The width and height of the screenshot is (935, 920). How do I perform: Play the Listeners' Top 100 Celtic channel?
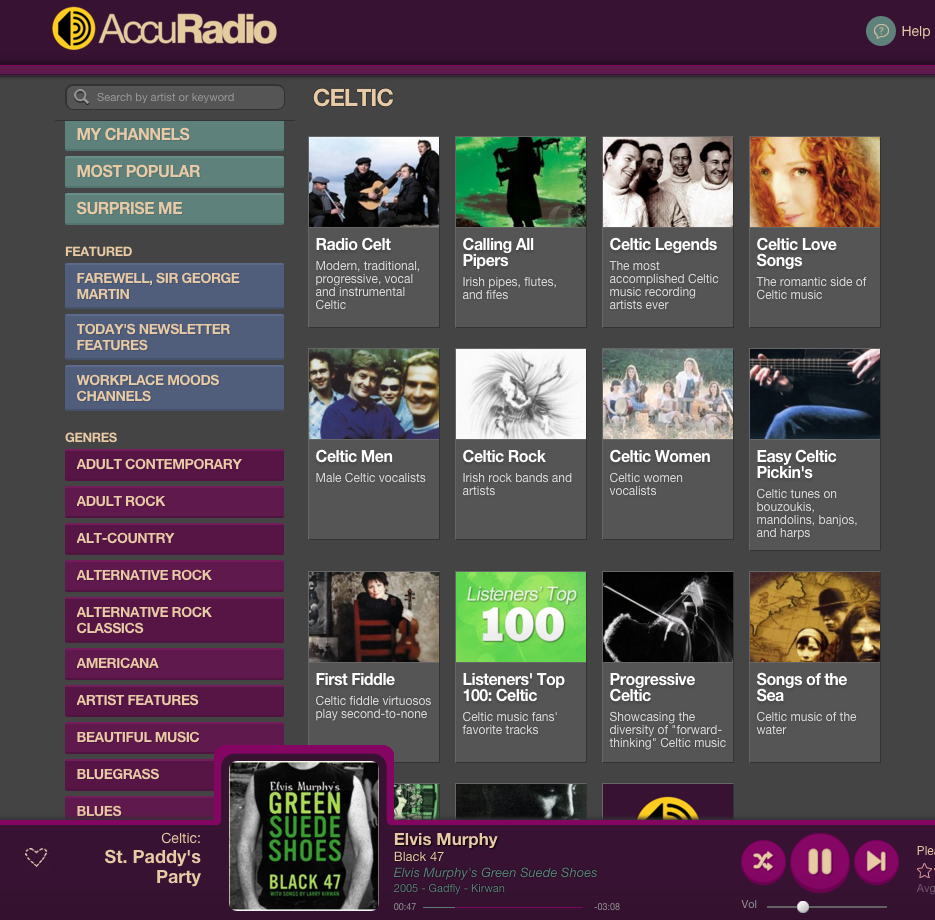(520, 617)
